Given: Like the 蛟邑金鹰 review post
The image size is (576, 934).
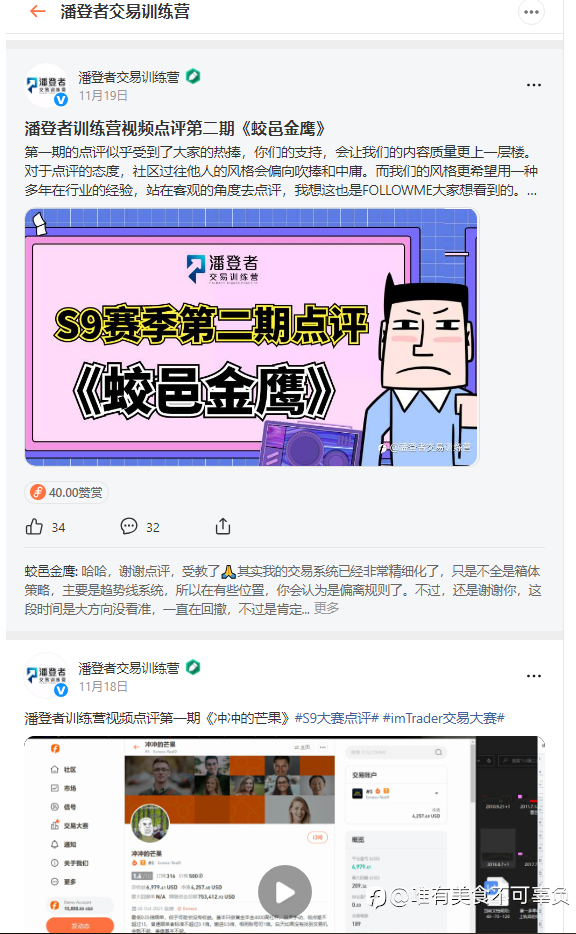Looking at the screenshot, I should click(x=45, y=527).
